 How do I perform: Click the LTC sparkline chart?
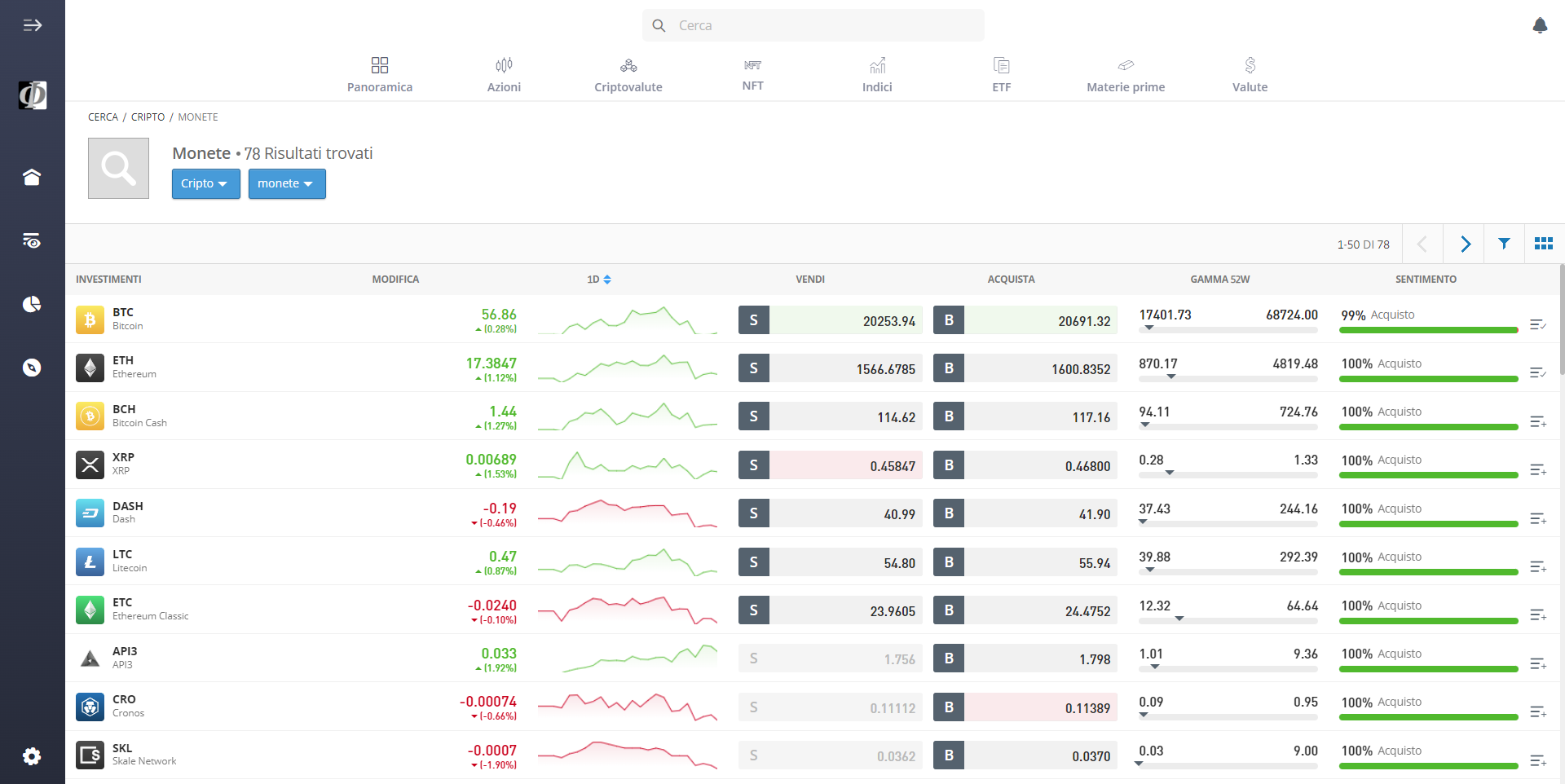(x=628, y=562)
